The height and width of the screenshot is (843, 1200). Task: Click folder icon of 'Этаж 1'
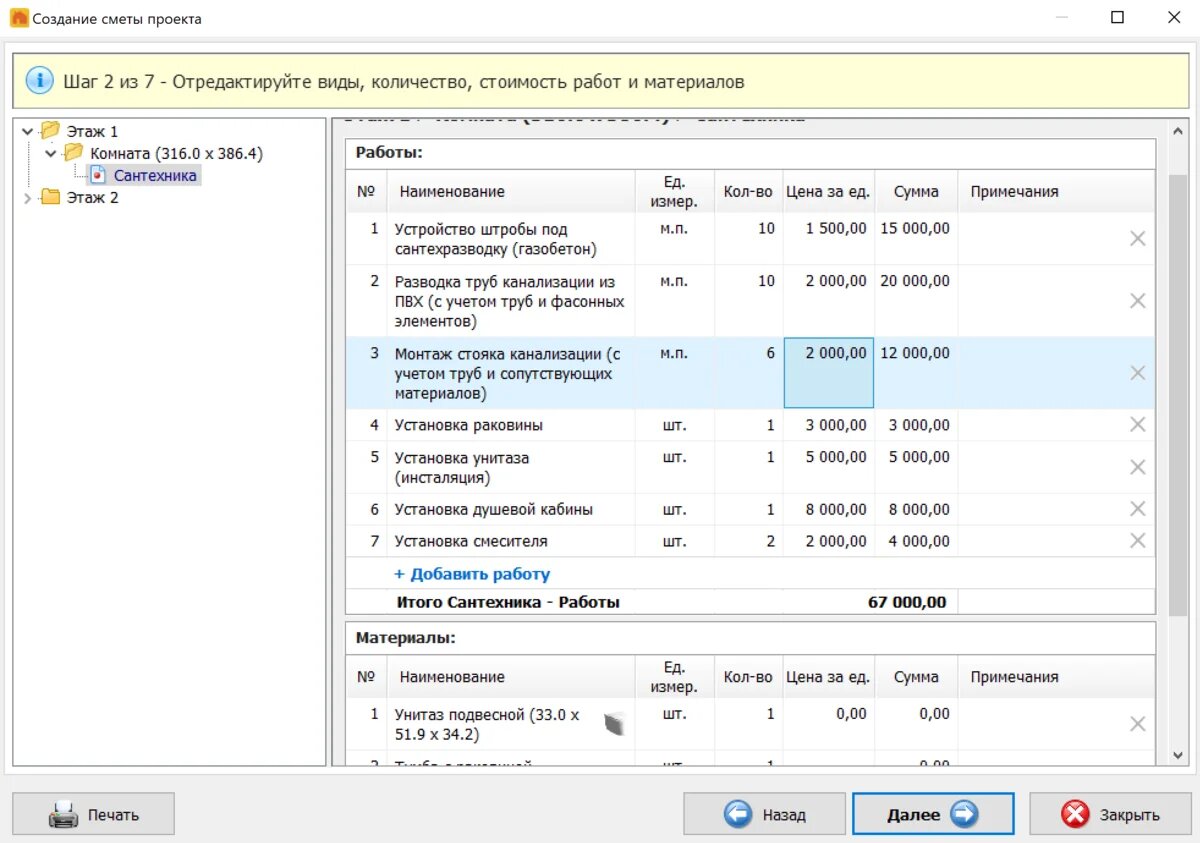pyautogui.click(x=50, y=131)
